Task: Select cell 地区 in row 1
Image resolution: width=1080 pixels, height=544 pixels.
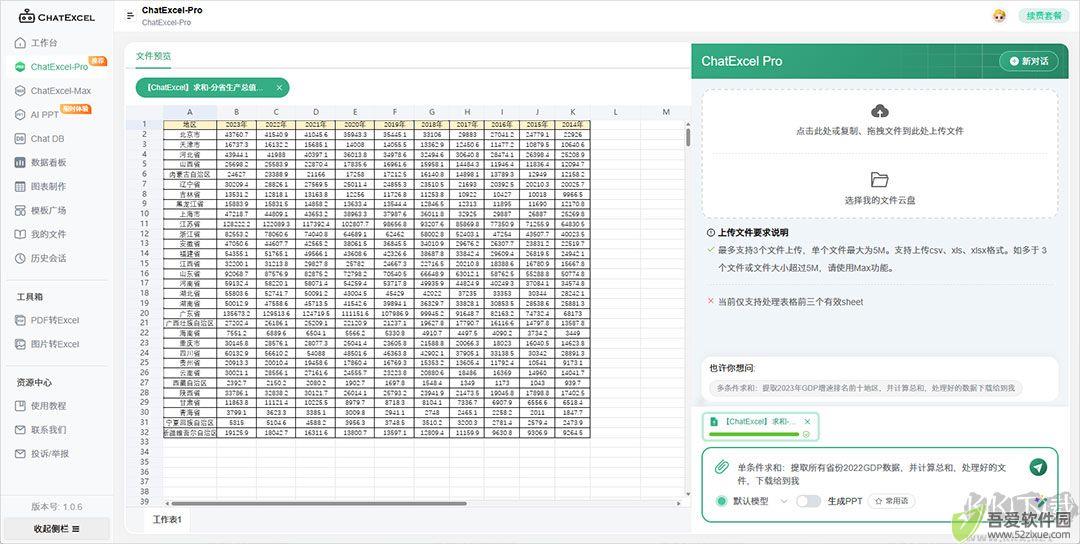Action: 190,125
